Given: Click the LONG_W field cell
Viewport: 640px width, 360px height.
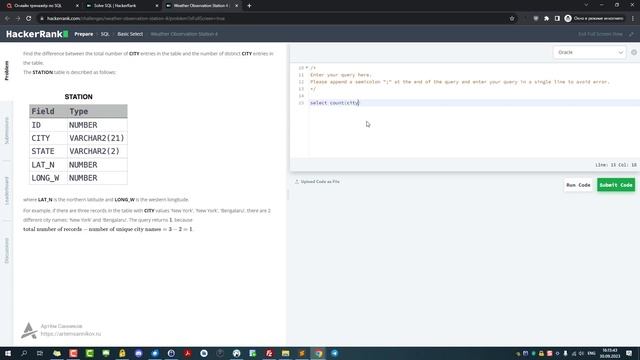Looking at the screenshot, I should coord(48,178).
